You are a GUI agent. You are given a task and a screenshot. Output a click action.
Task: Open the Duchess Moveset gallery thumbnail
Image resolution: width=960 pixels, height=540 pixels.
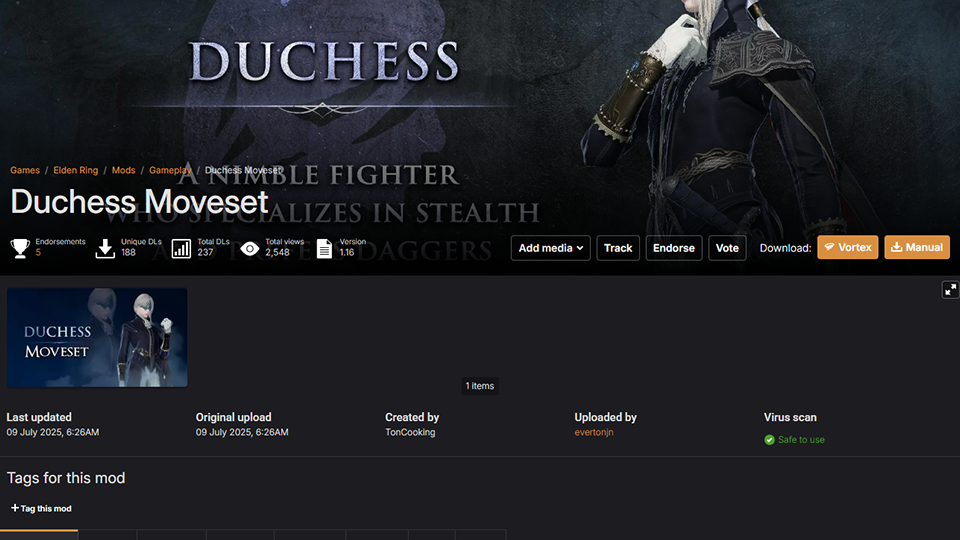pyautogui.click(x=97, y=337)
